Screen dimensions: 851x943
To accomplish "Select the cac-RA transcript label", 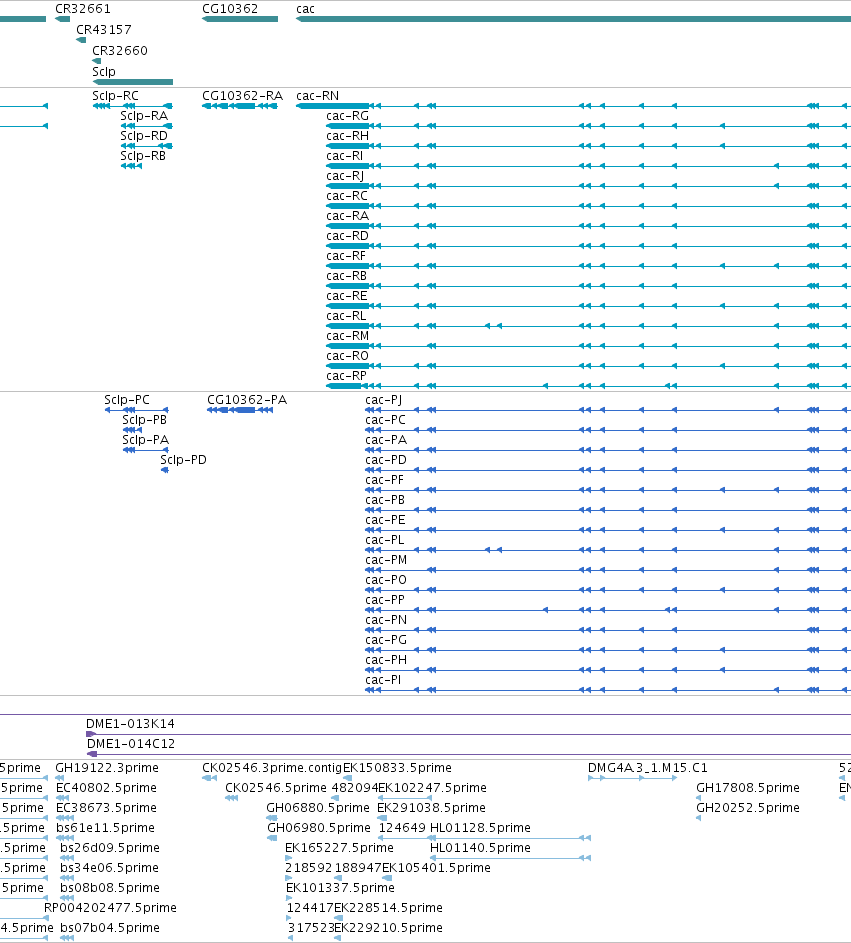I will point(348,215).
